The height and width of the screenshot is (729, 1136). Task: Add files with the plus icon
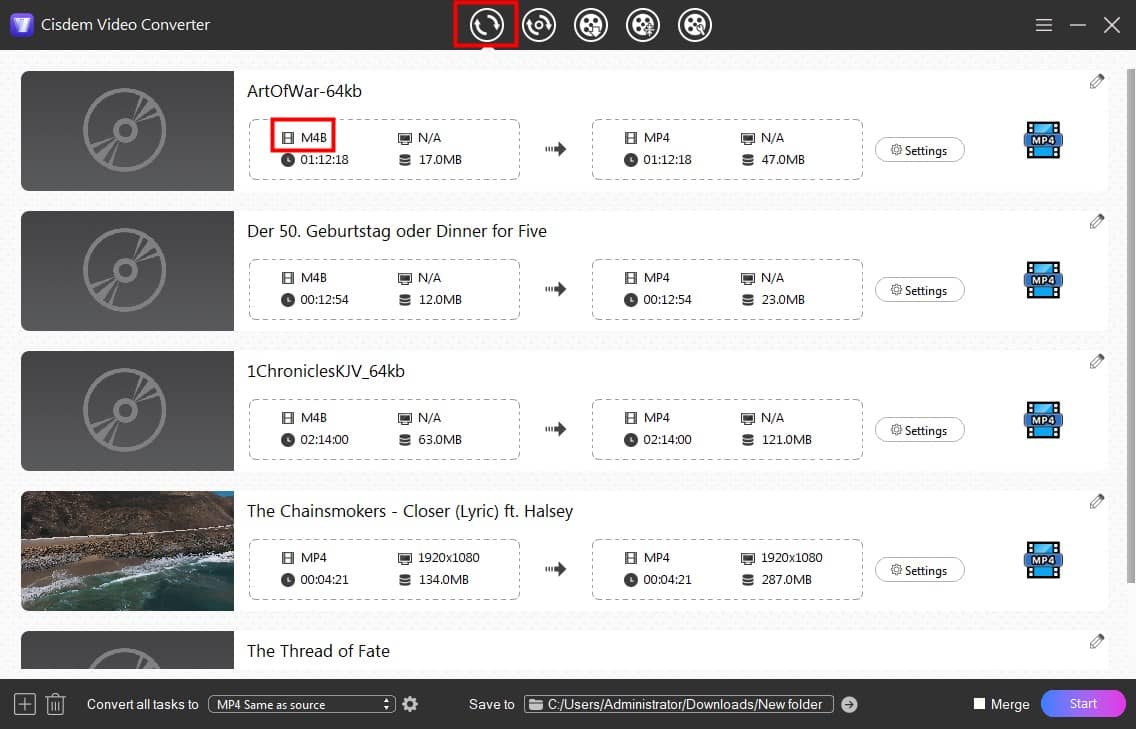click(25, 704)
